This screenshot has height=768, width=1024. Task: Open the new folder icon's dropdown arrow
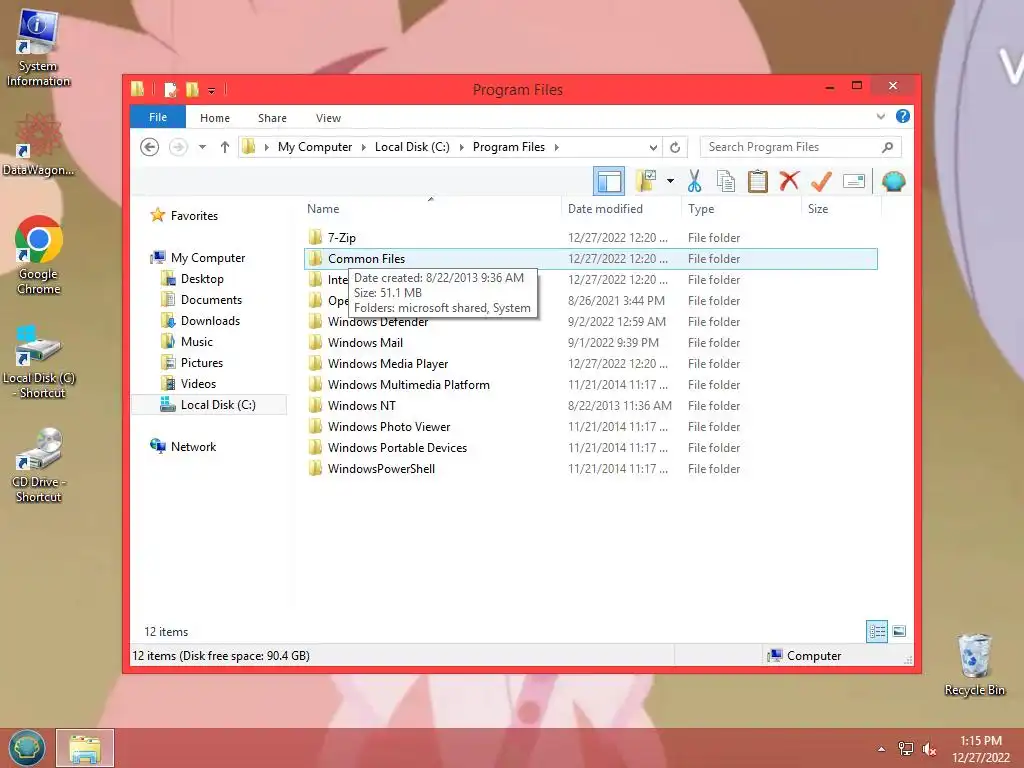pyautogui.click(x=670, y=181)
